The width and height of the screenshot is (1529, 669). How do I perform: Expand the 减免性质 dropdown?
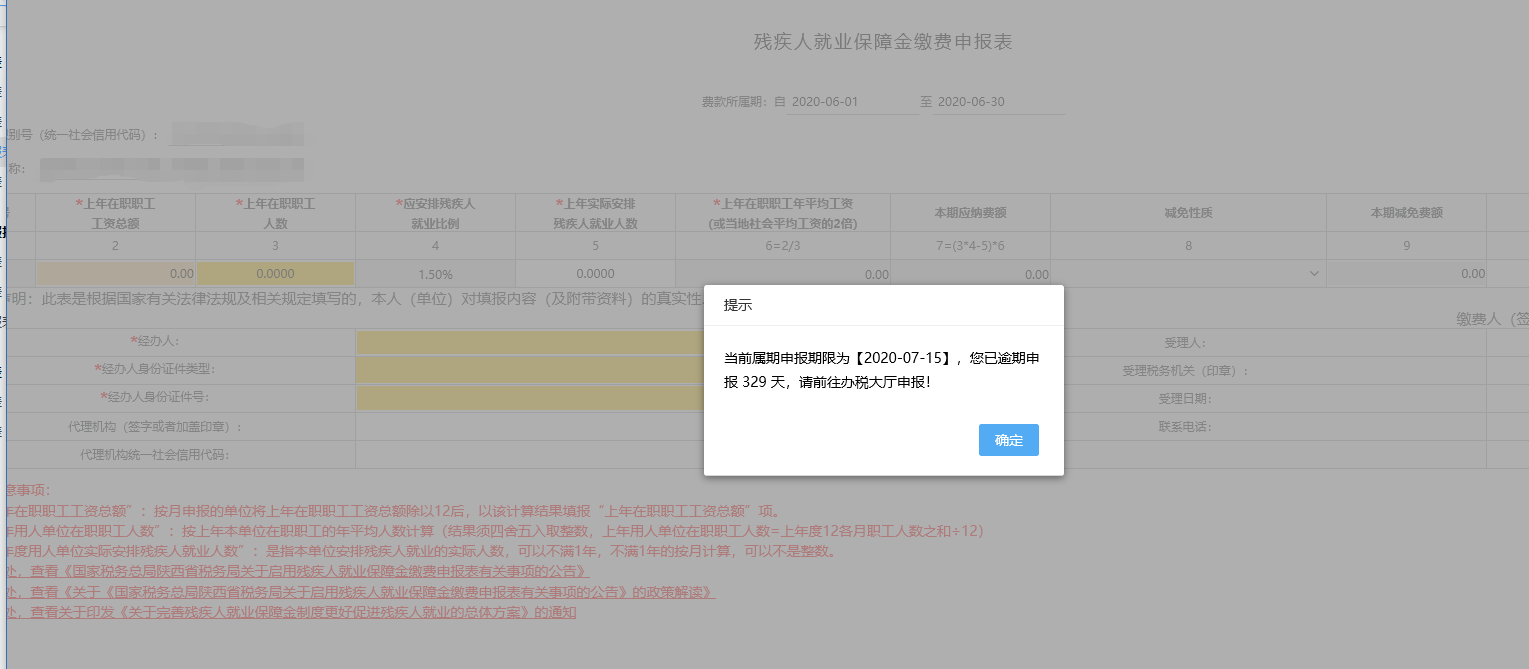[1188, 274]
